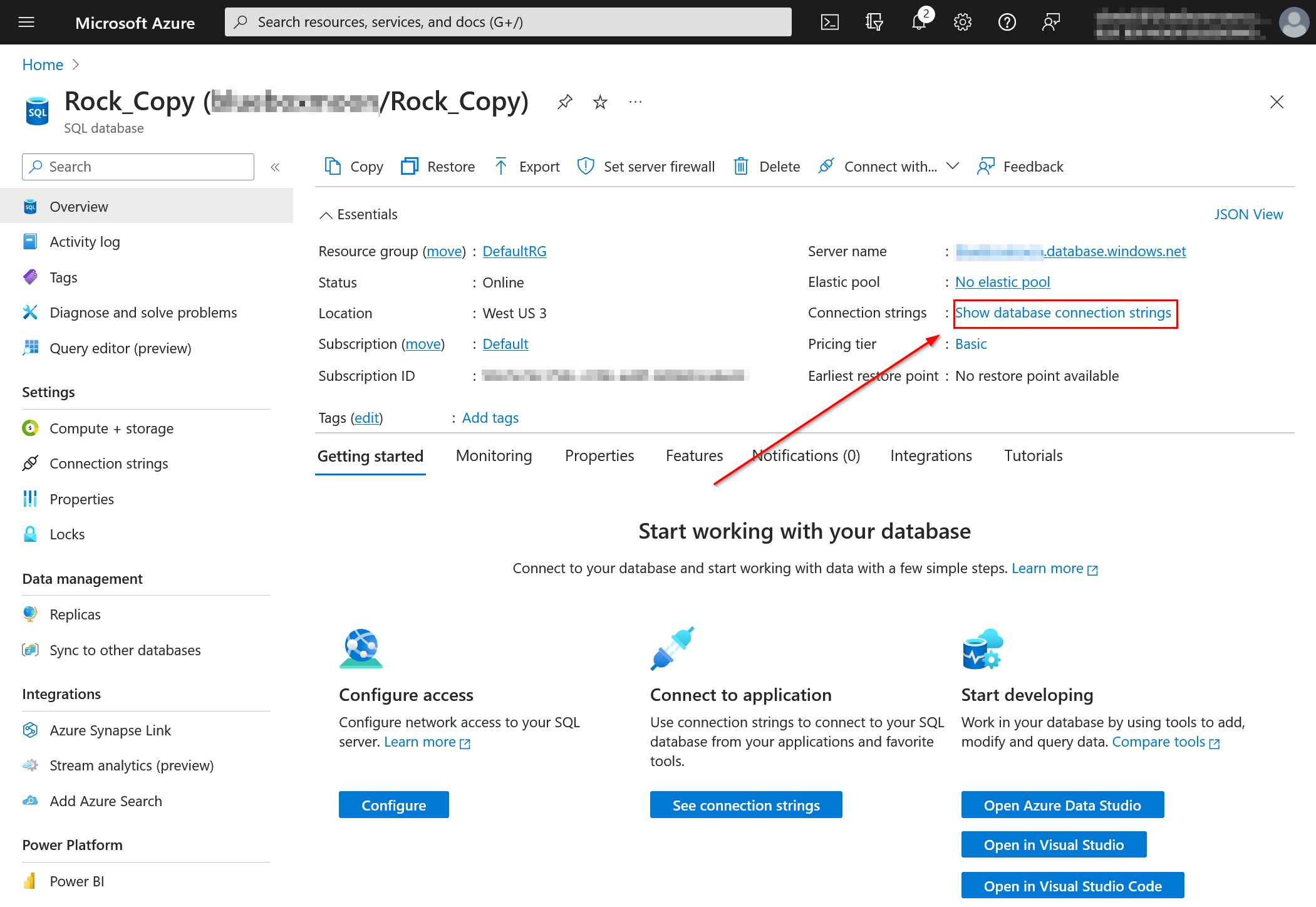Viewport: 1316px width, 907px height.
Task: Expand the Connect with dropdown
Action: [x=953, y=167]
